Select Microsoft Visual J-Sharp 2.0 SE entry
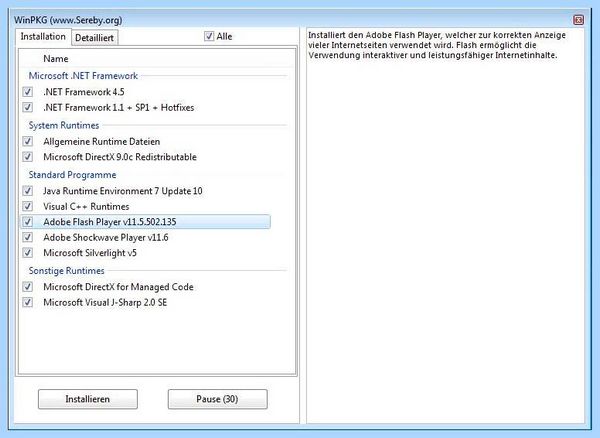Viewport: 600px width, 438px height. pos(105,303)
